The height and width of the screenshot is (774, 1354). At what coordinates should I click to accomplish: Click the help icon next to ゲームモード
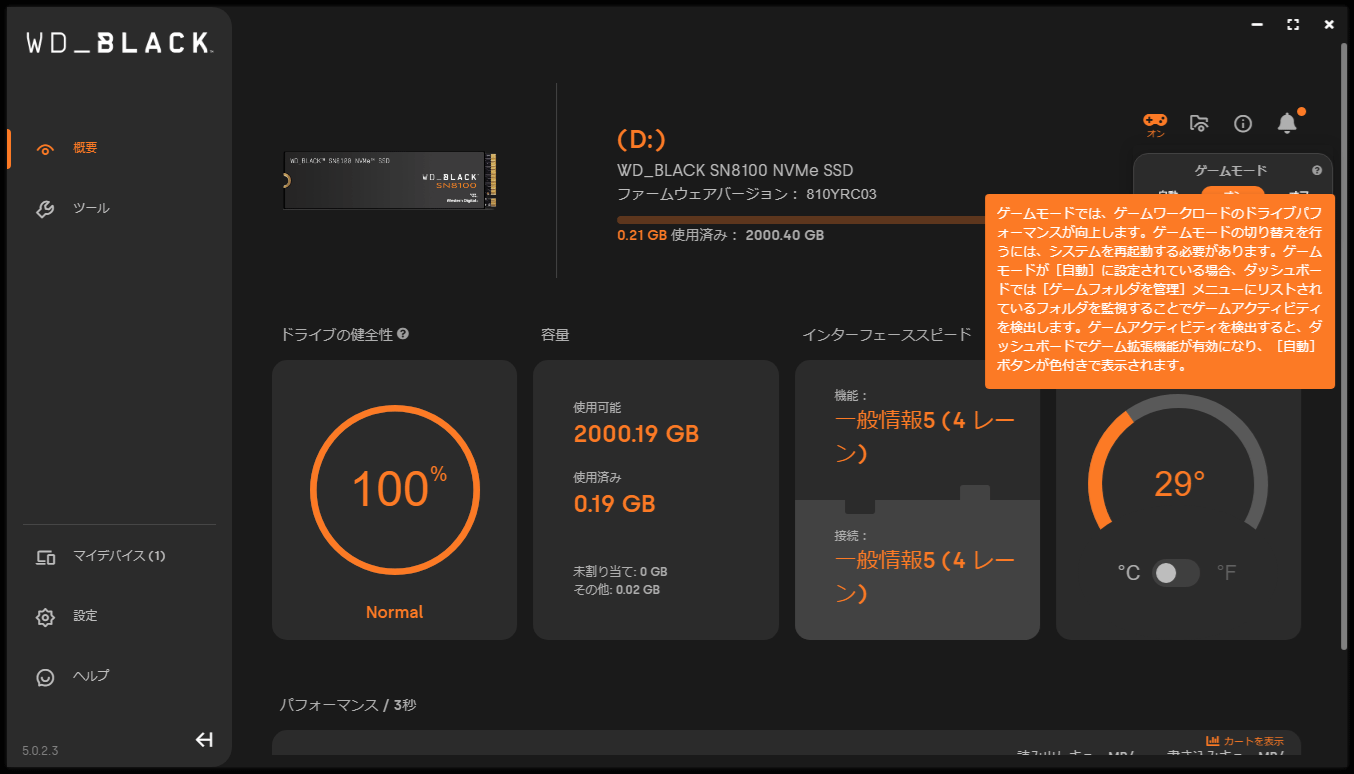(x=1317, y=171)
